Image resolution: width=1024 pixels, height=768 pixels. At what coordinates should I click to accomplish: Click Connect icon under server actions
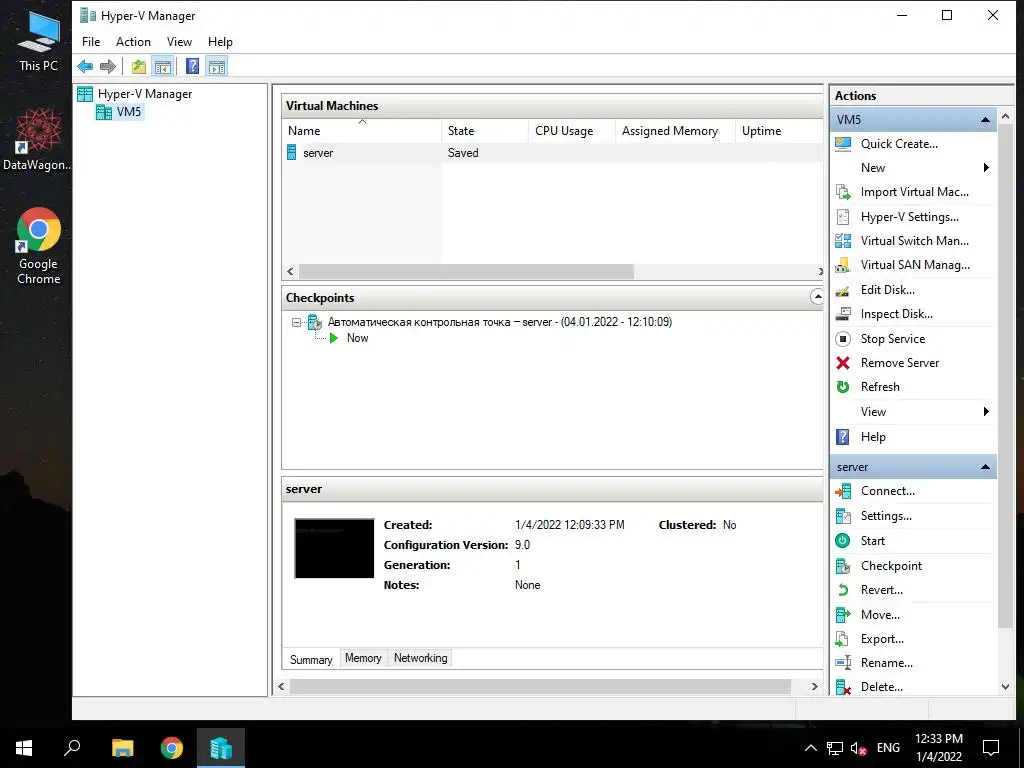click(843, 491)
